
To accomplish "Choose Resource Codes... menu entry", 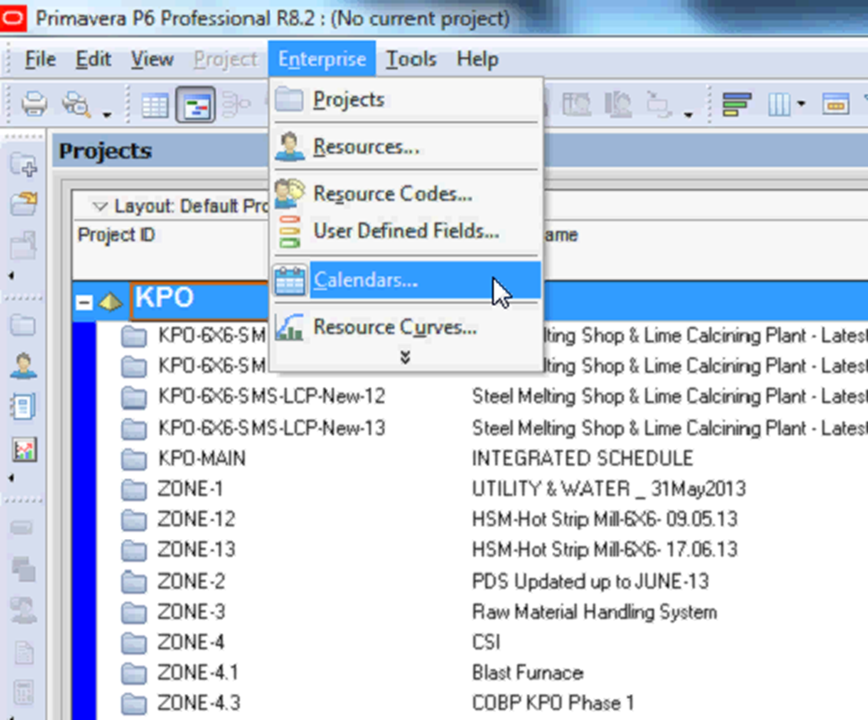I will 405,194.
